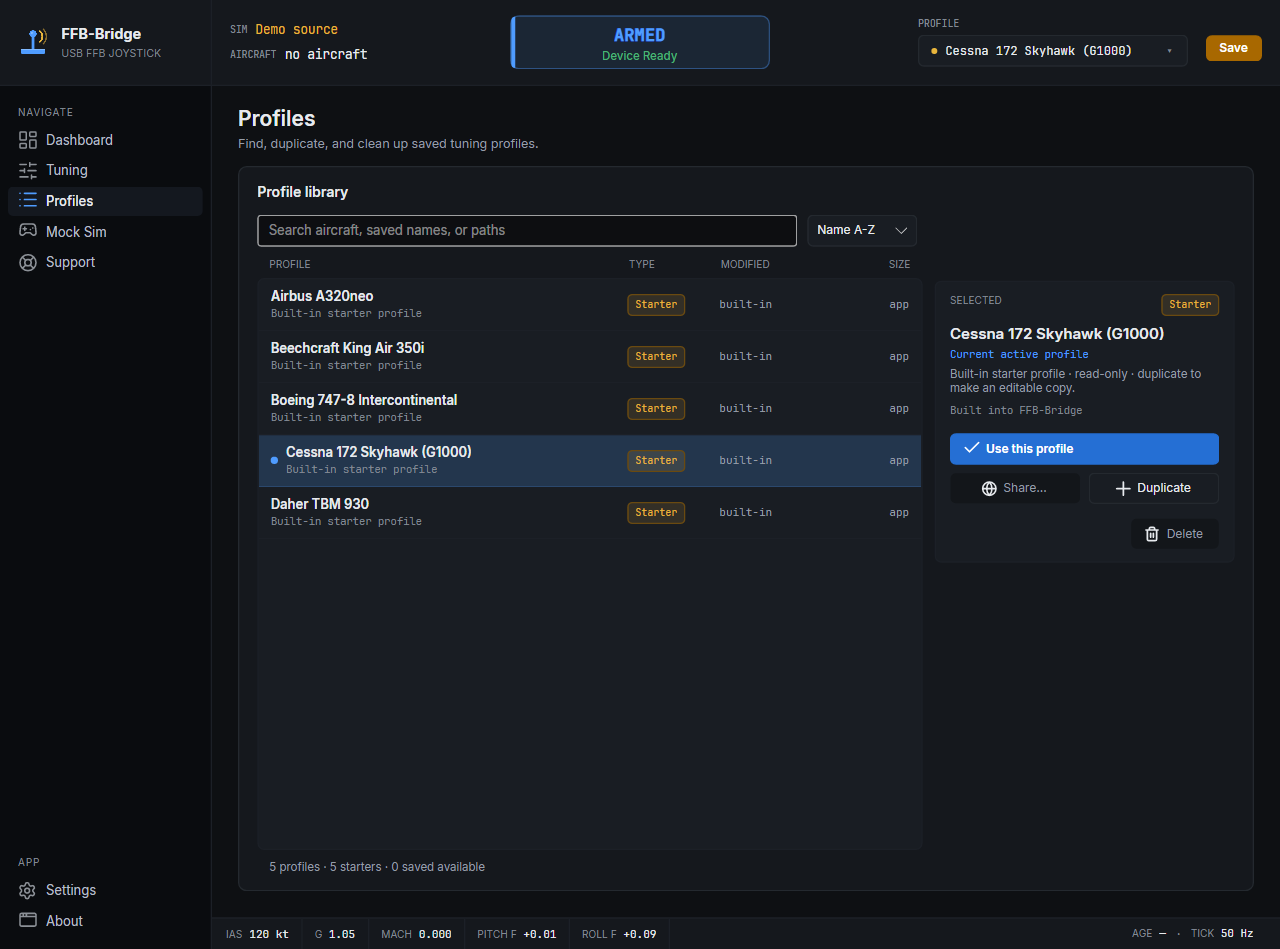The height and width of the screenshot is (949, 1280).
Task: Click the G 1.05 status readout
Action: tap(335, 934)
